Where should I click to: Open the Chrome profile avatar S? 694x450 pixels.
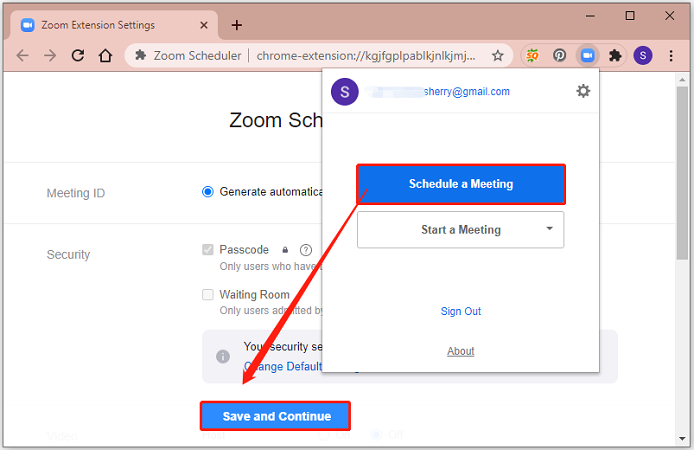643,55
